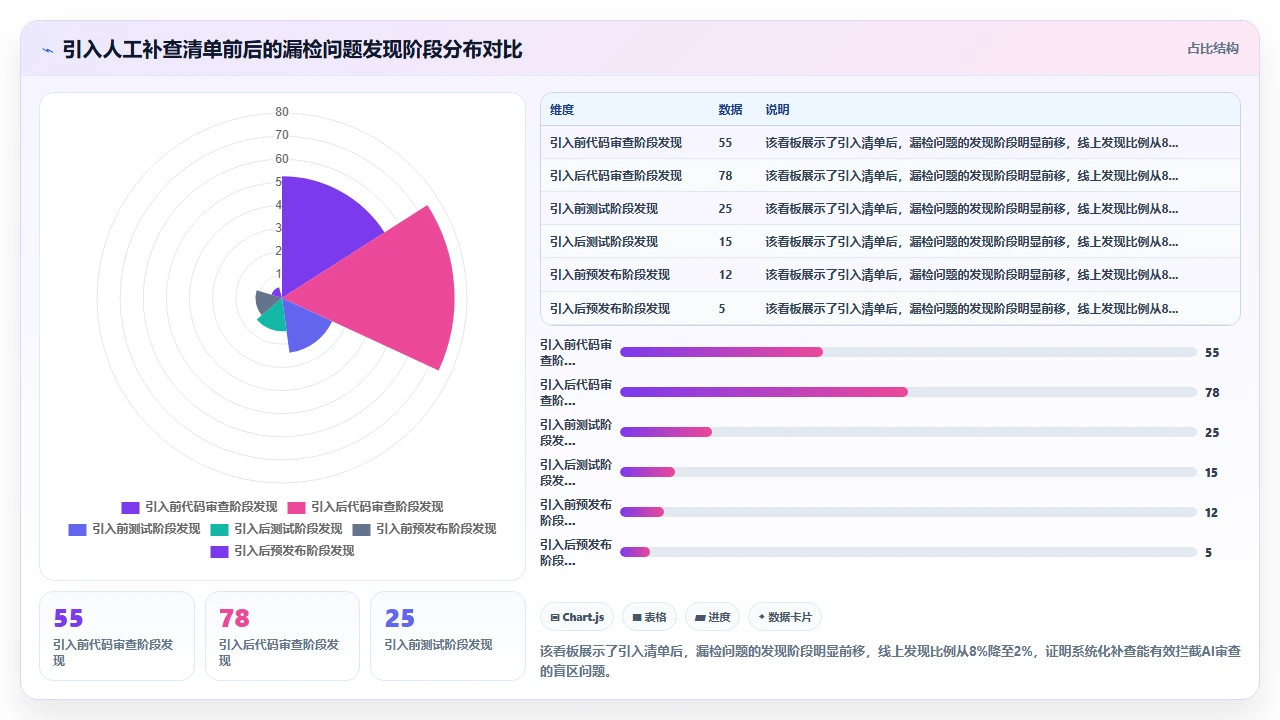Select table row 引入前预发布阶段发现
This screenshot has height=720, width=1280.
(890, 275)
